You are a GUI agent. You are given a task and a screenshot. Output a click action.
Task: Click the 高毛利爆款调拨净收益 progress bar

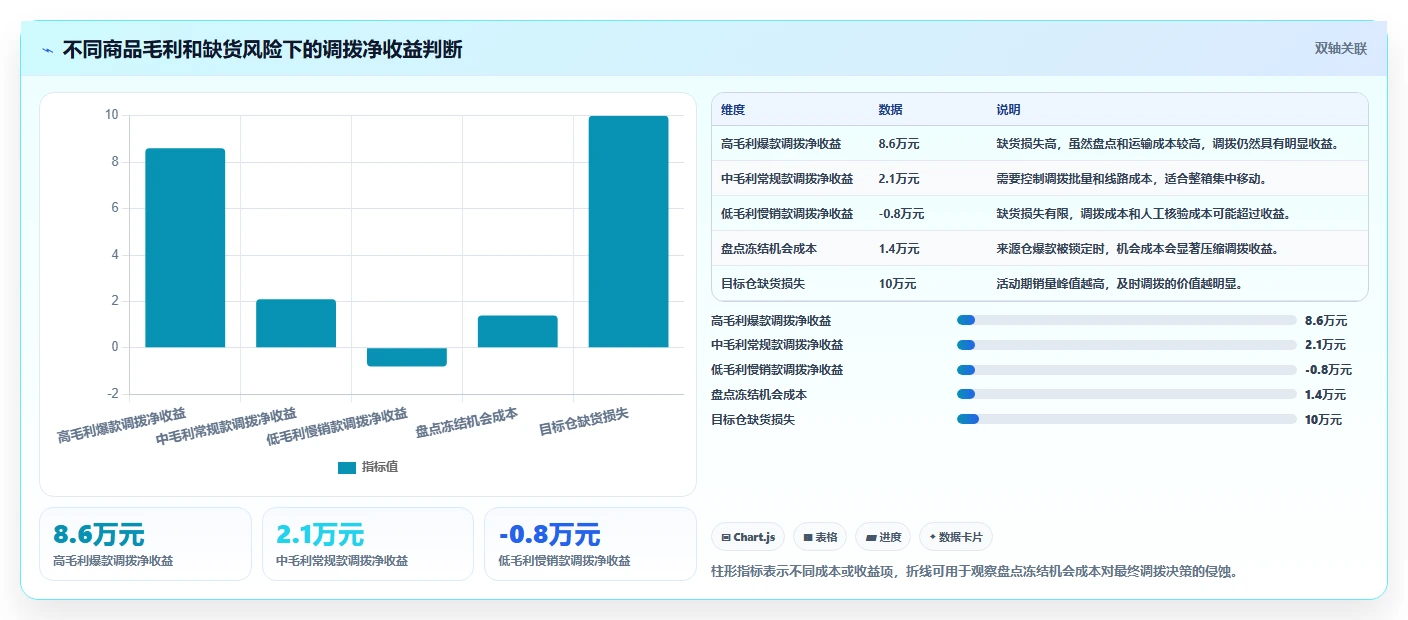pyautogui.click(x=1126, y=320)
